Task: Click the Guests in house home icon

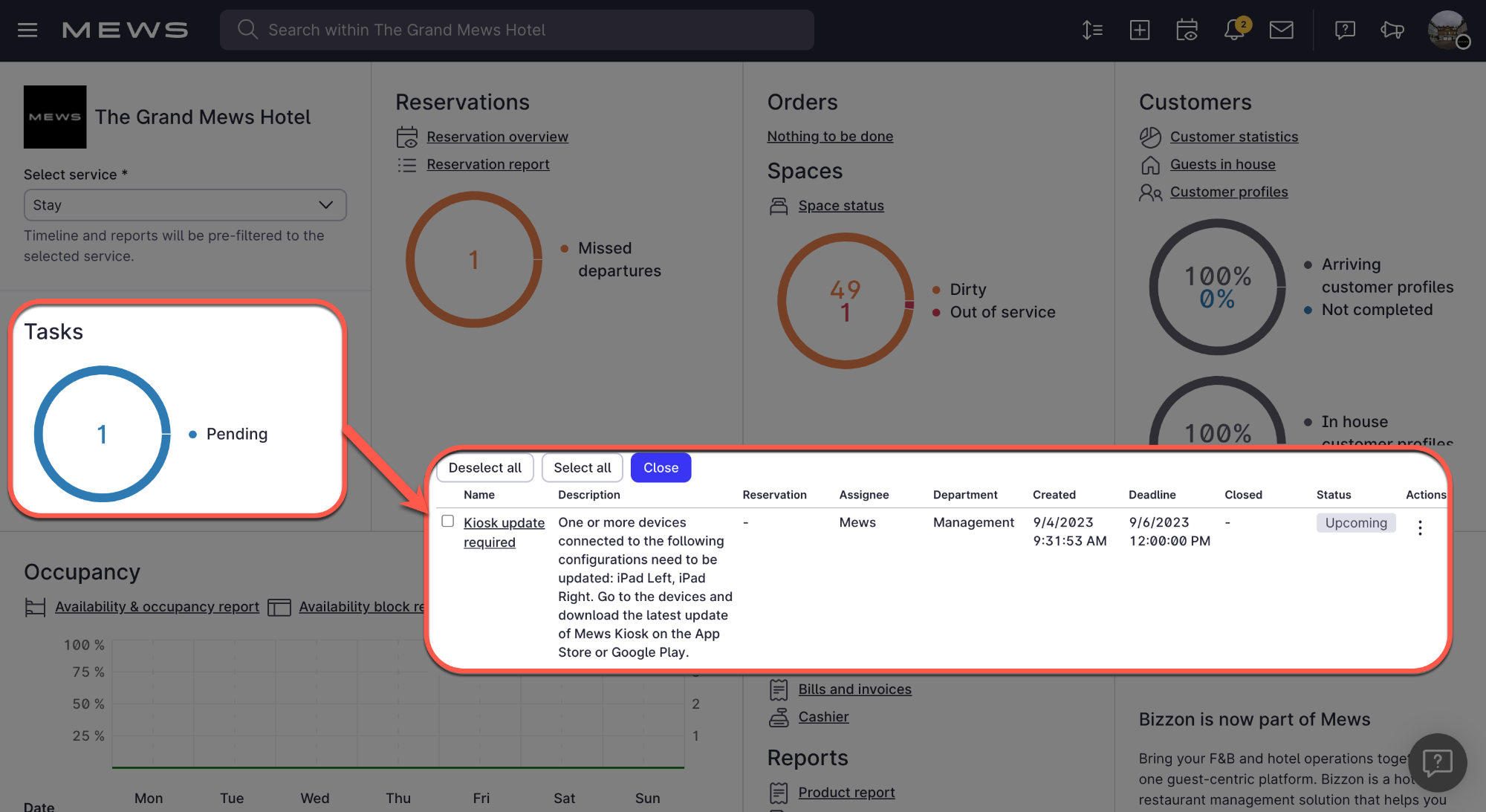Action: 1150,164
